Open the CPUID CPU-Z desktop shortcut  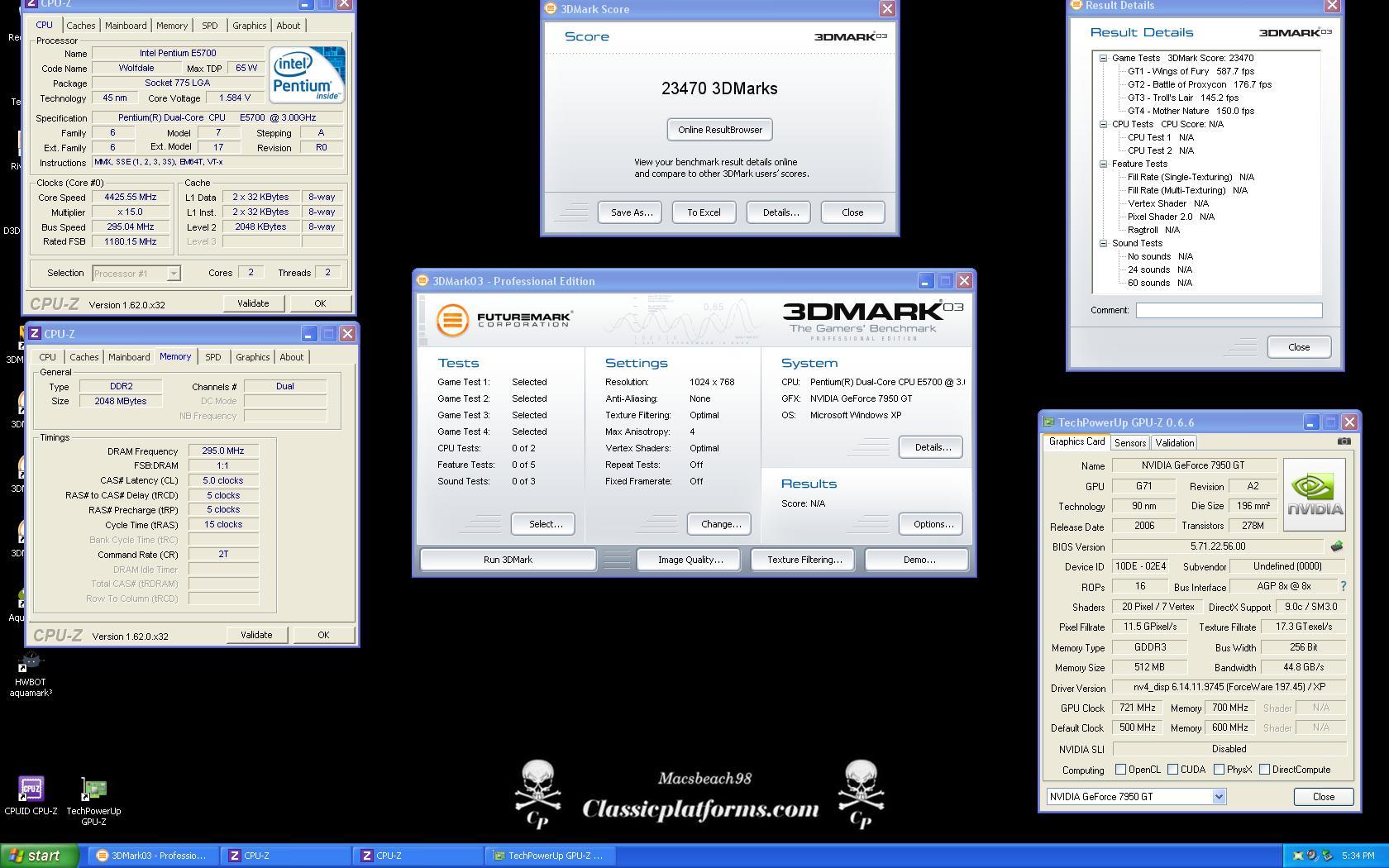(31, 796)
